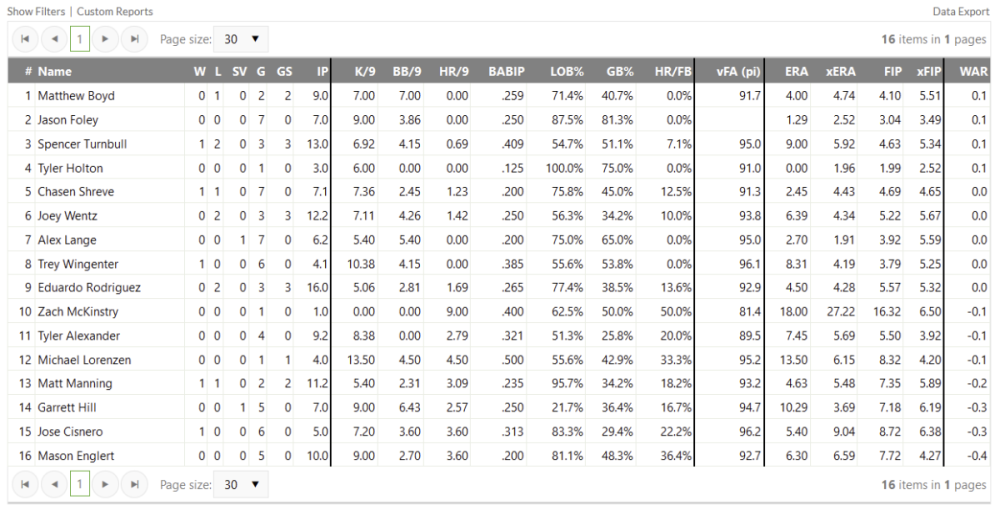Screen dimensions: 1000x510
Task: Click next page arrow in bottom pager
Action: [106, 485]
